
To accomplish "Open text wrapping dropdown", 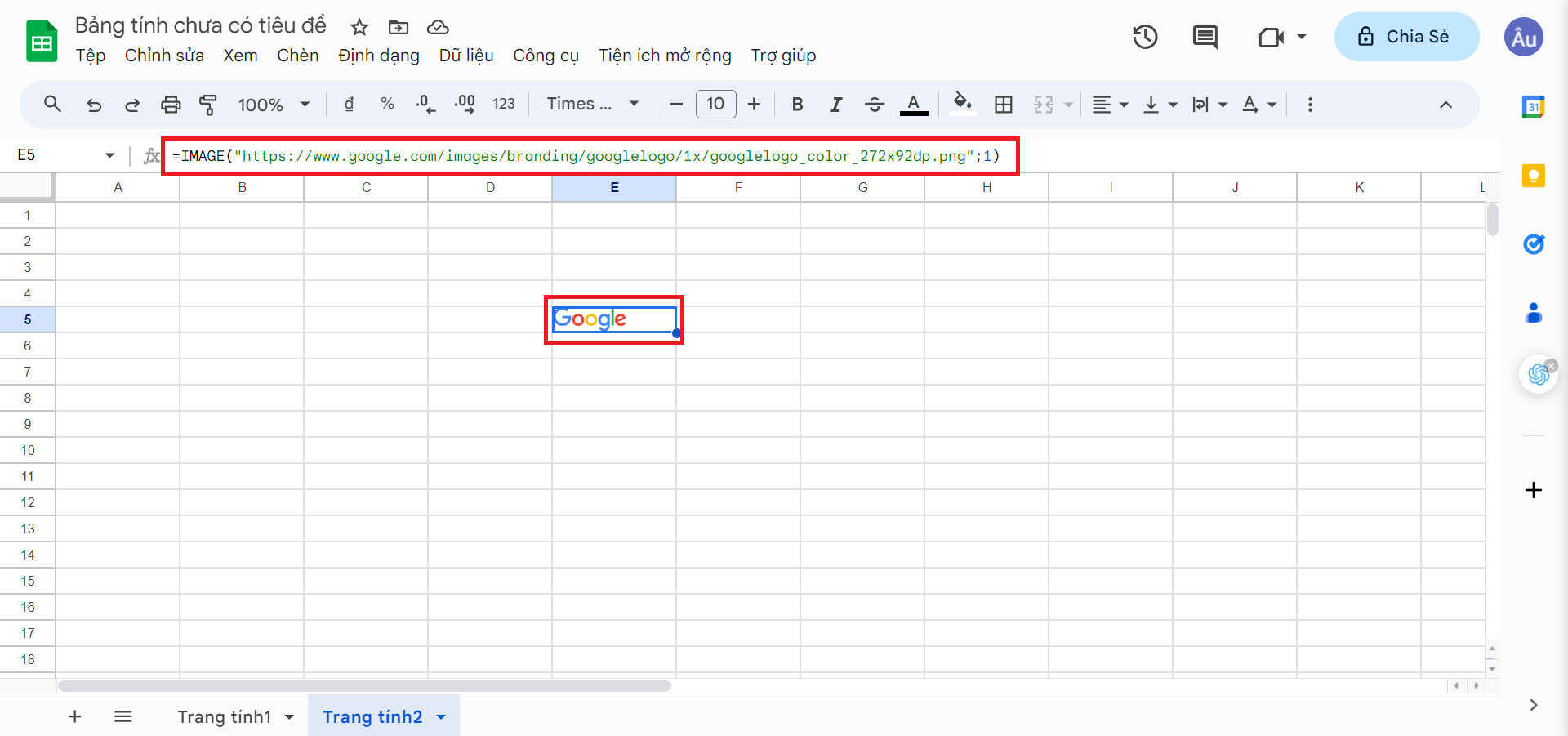I will coord(1209,104).
